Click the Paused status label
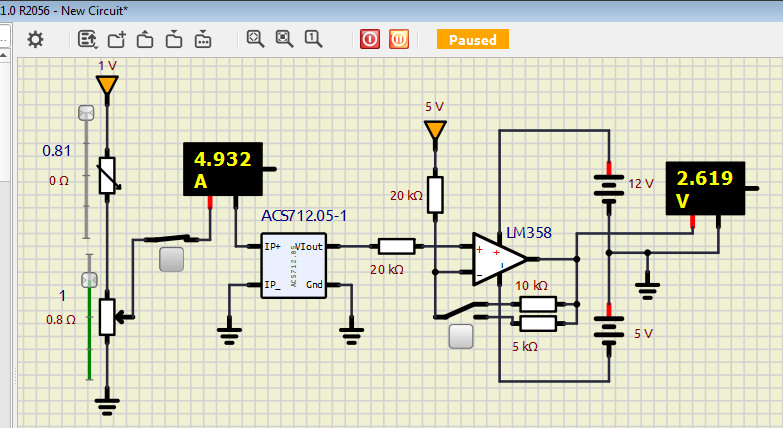This screenshot has width=783, height=428. coord(473,39)
